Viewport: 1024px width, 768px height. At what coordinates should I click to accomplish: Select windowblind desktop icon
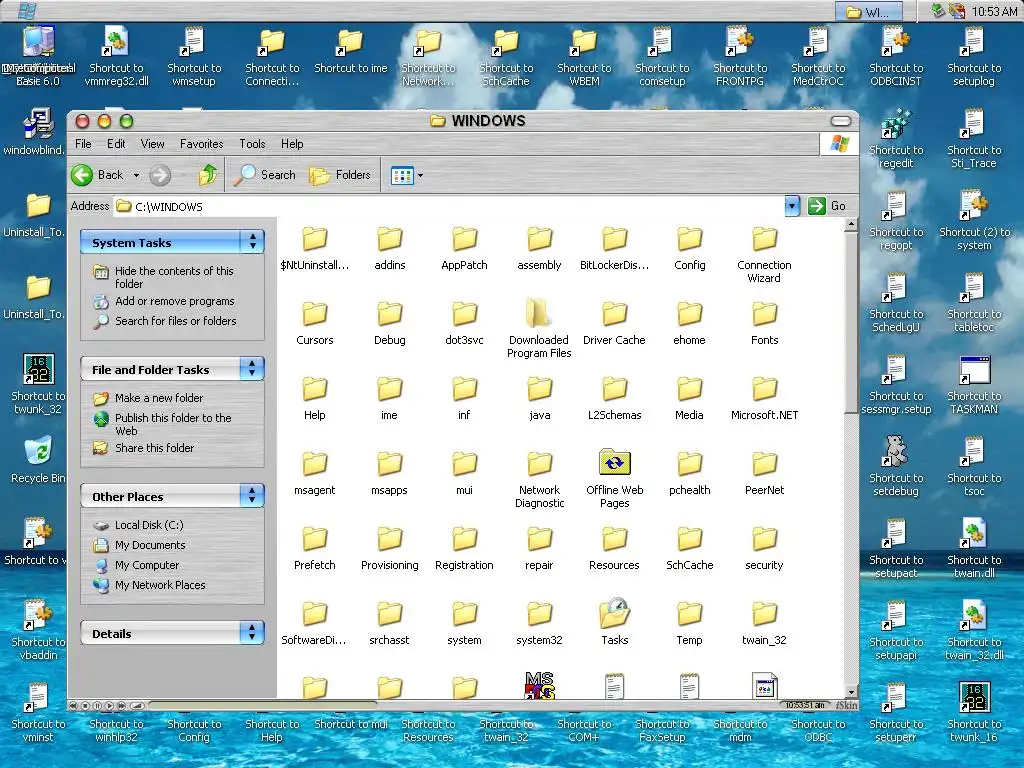click(38, 124)
